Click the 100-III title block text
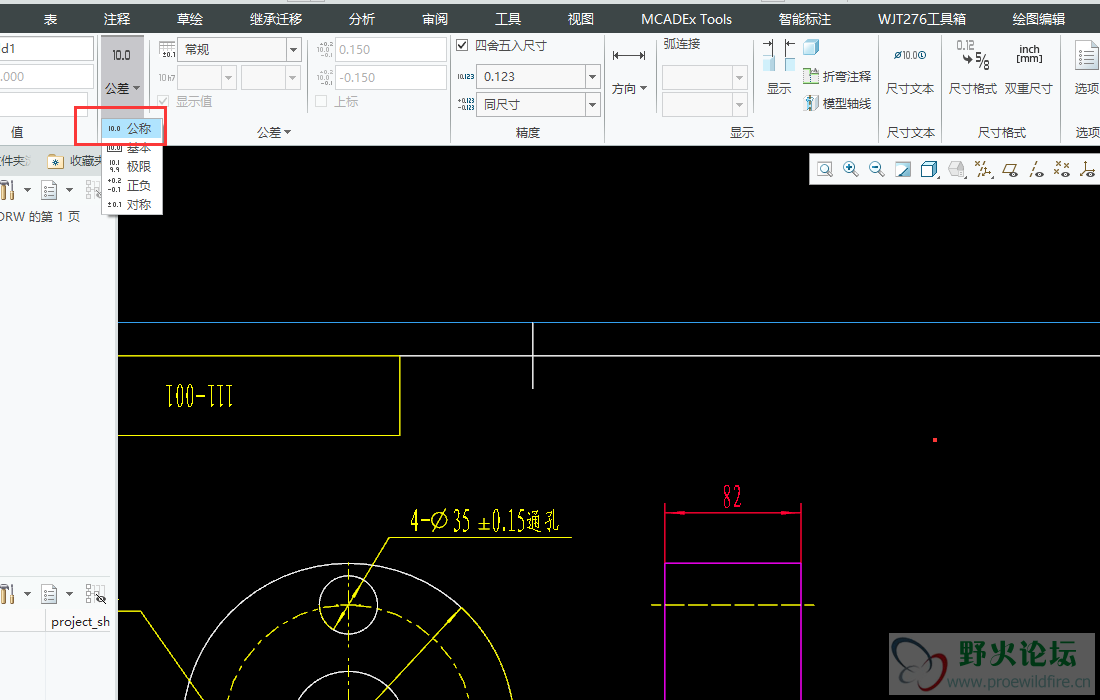 (199, 396)
